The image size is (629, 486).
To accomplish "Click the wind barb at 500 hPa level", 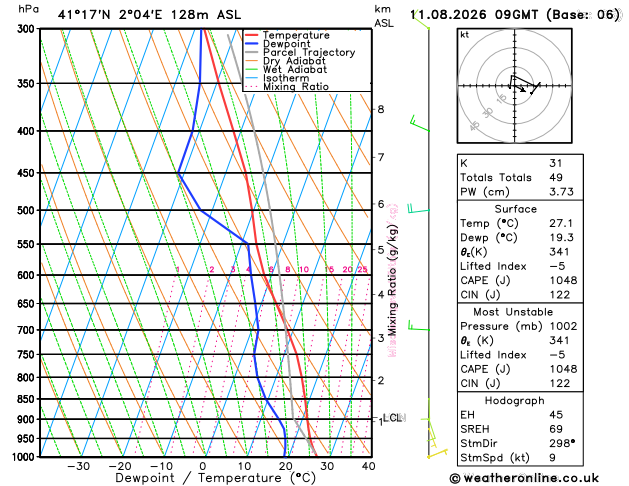I will [418, 209].
